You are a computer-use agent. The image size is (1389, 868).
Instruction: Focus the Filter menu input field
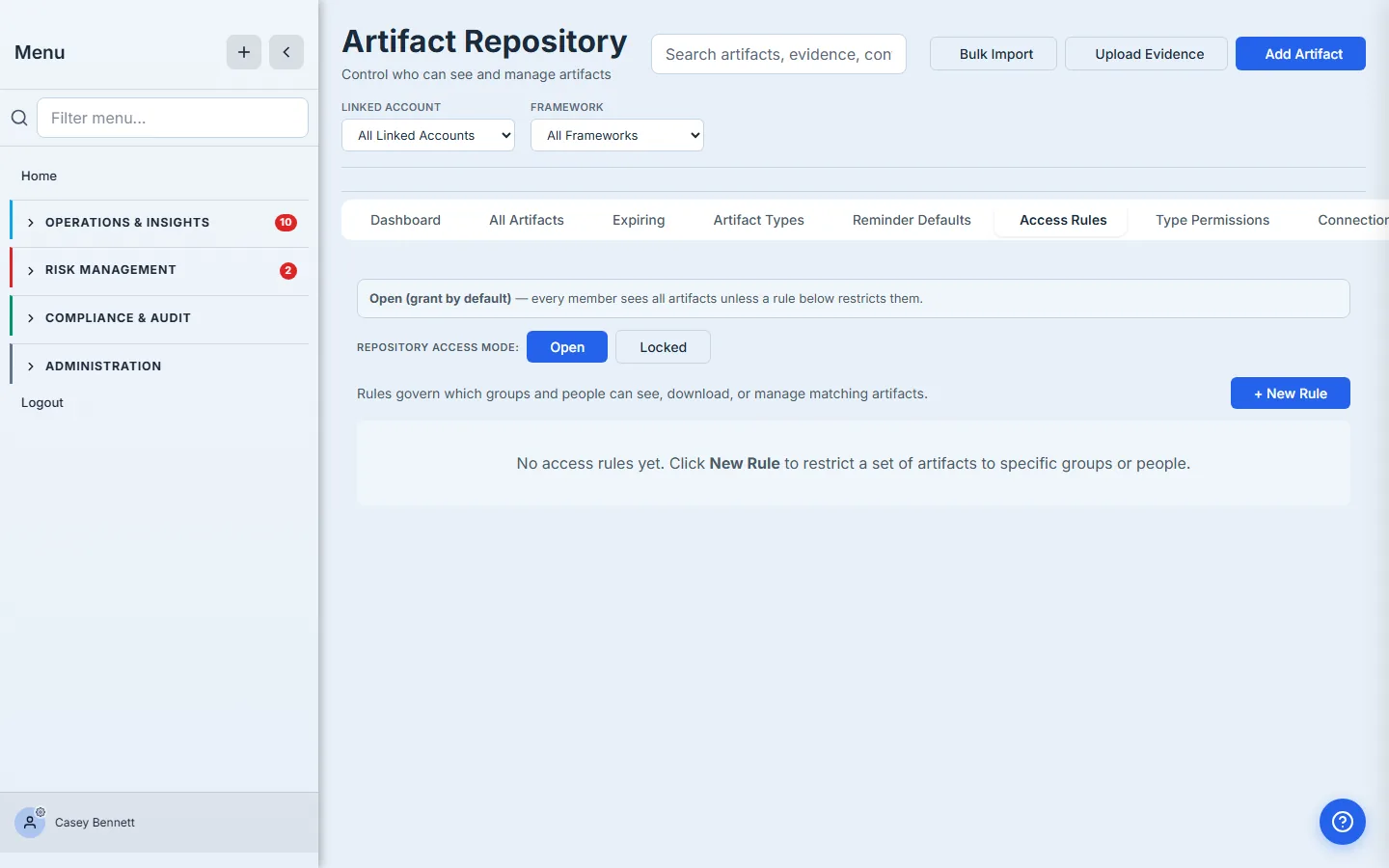[x=173, y=118]
